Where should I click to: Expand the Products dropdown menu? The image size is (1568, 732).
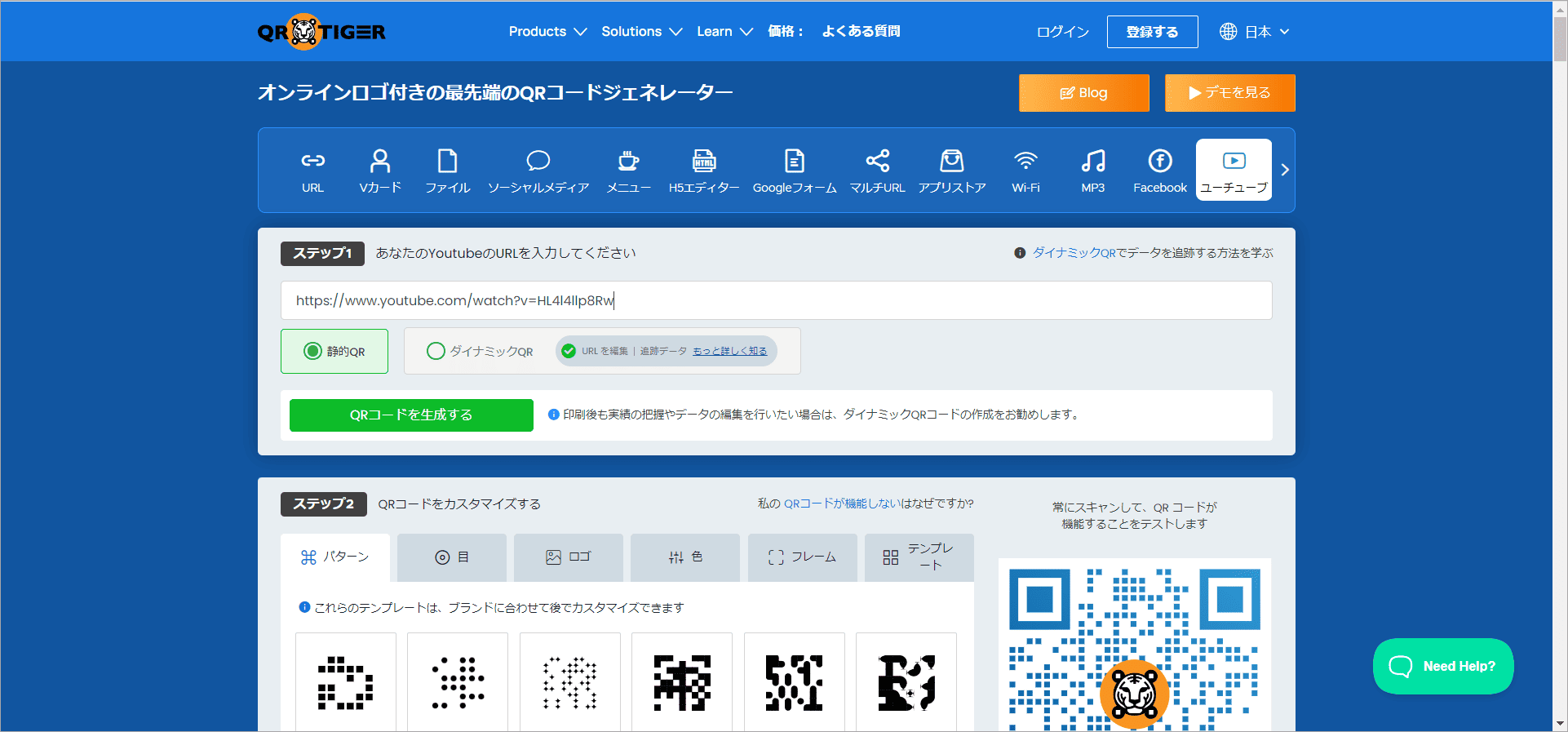(547, 31)
